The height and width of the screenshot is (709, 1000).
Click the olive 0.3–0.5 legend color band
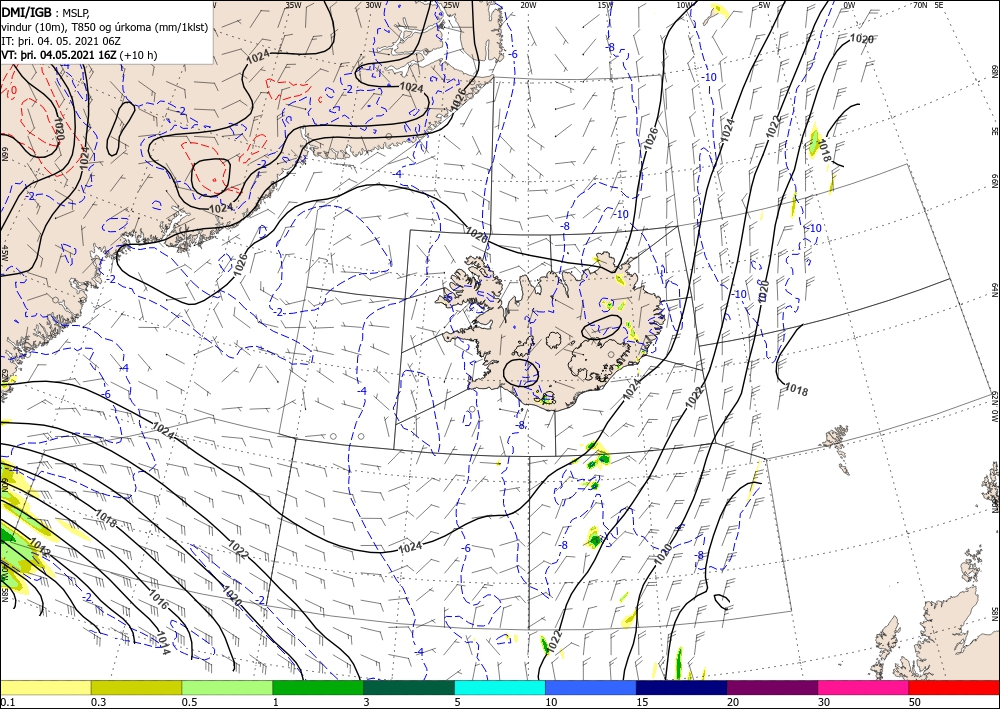click(136, 687)
